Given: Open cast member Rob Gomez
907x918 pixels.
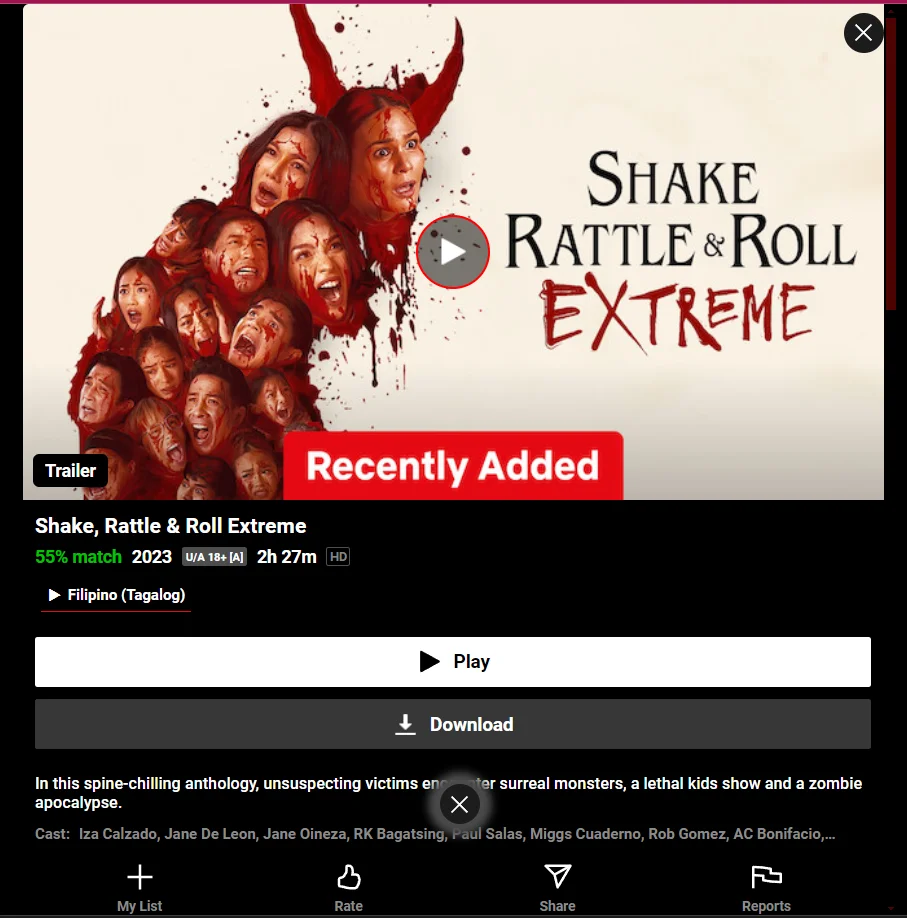Looking at the screenshot, I should [x=687, y=834].
